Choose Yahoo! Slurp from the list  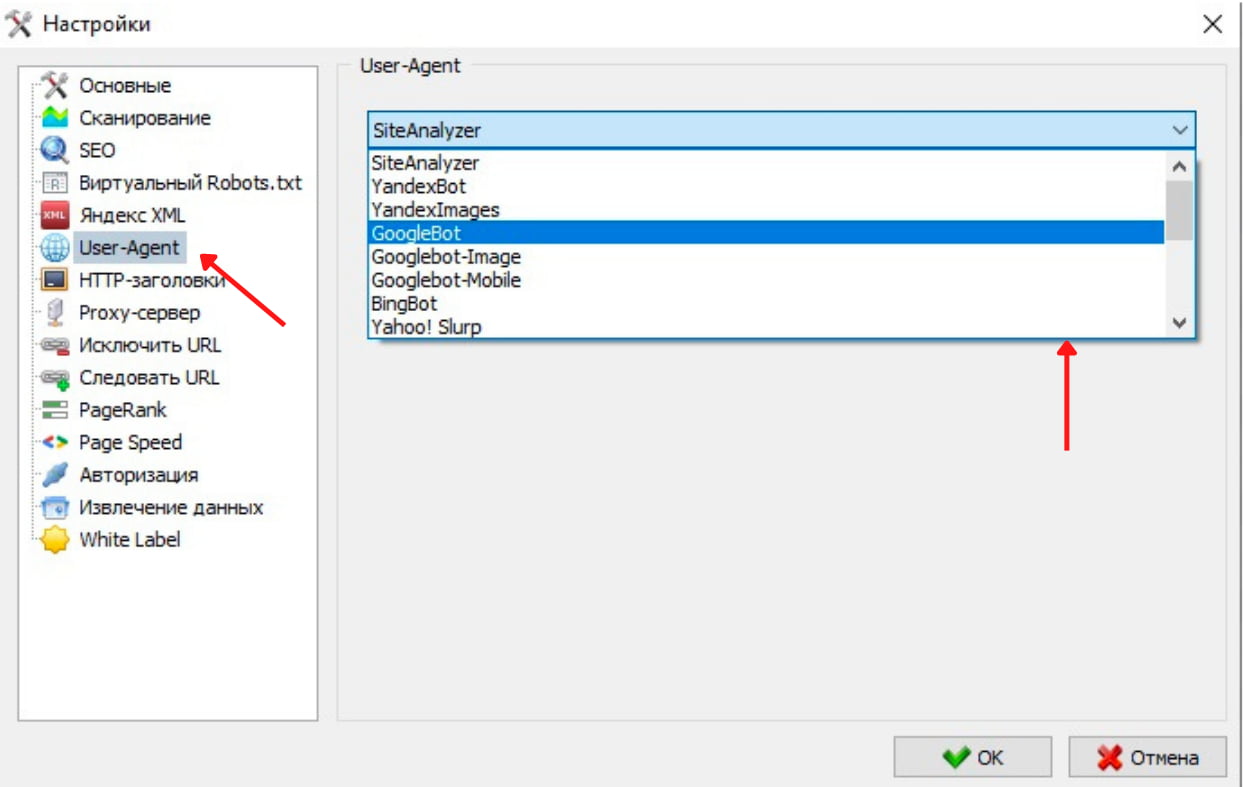pyautogui.click(x=766, y=326)
